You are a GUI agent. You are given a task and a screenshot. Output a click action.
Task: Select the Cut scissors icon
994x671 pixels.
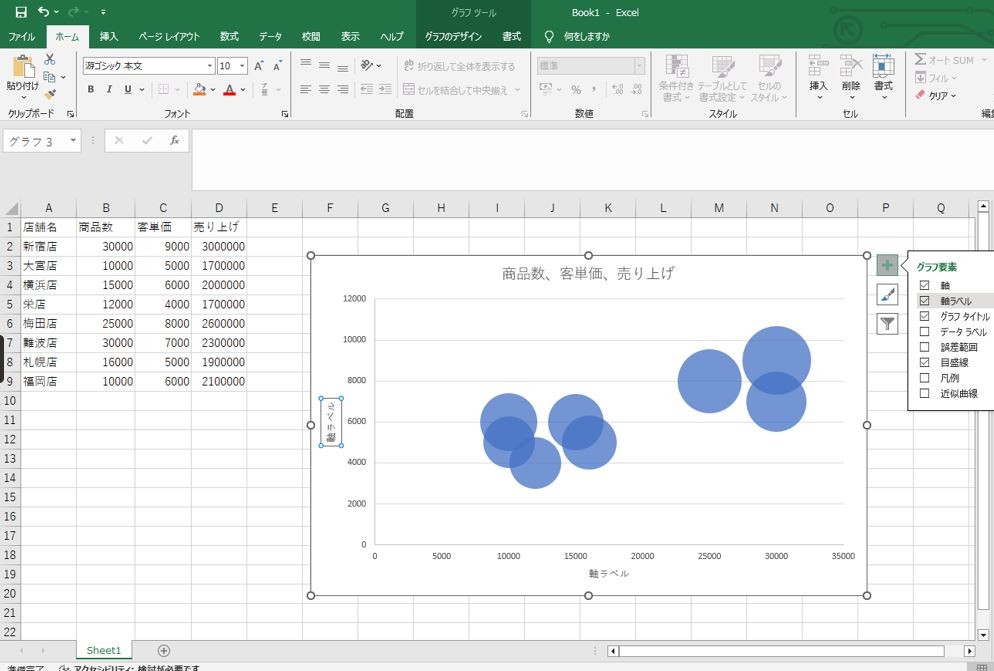click(49, 59)
